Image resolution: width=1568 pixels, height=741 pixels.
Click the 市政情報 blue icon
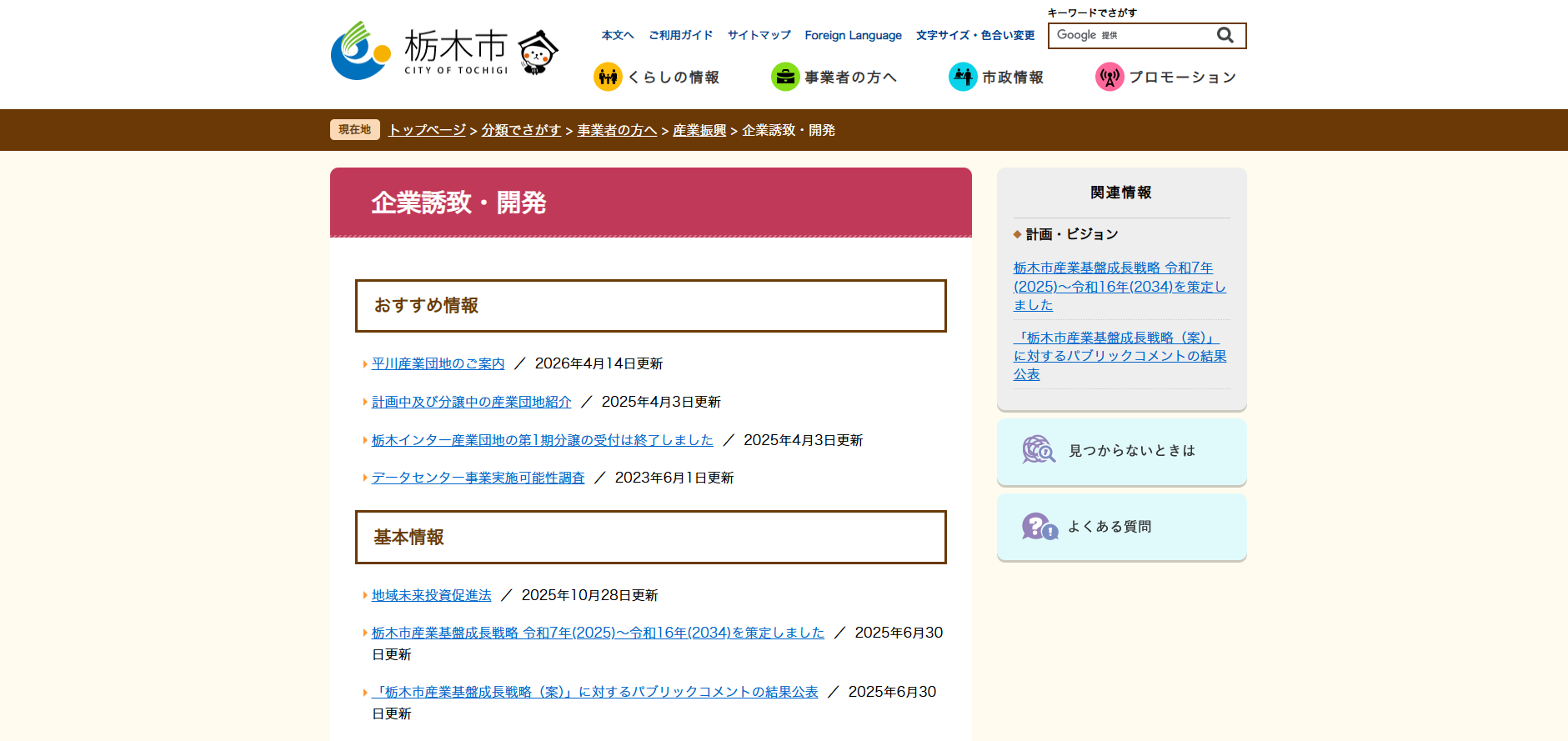(963, 77)
